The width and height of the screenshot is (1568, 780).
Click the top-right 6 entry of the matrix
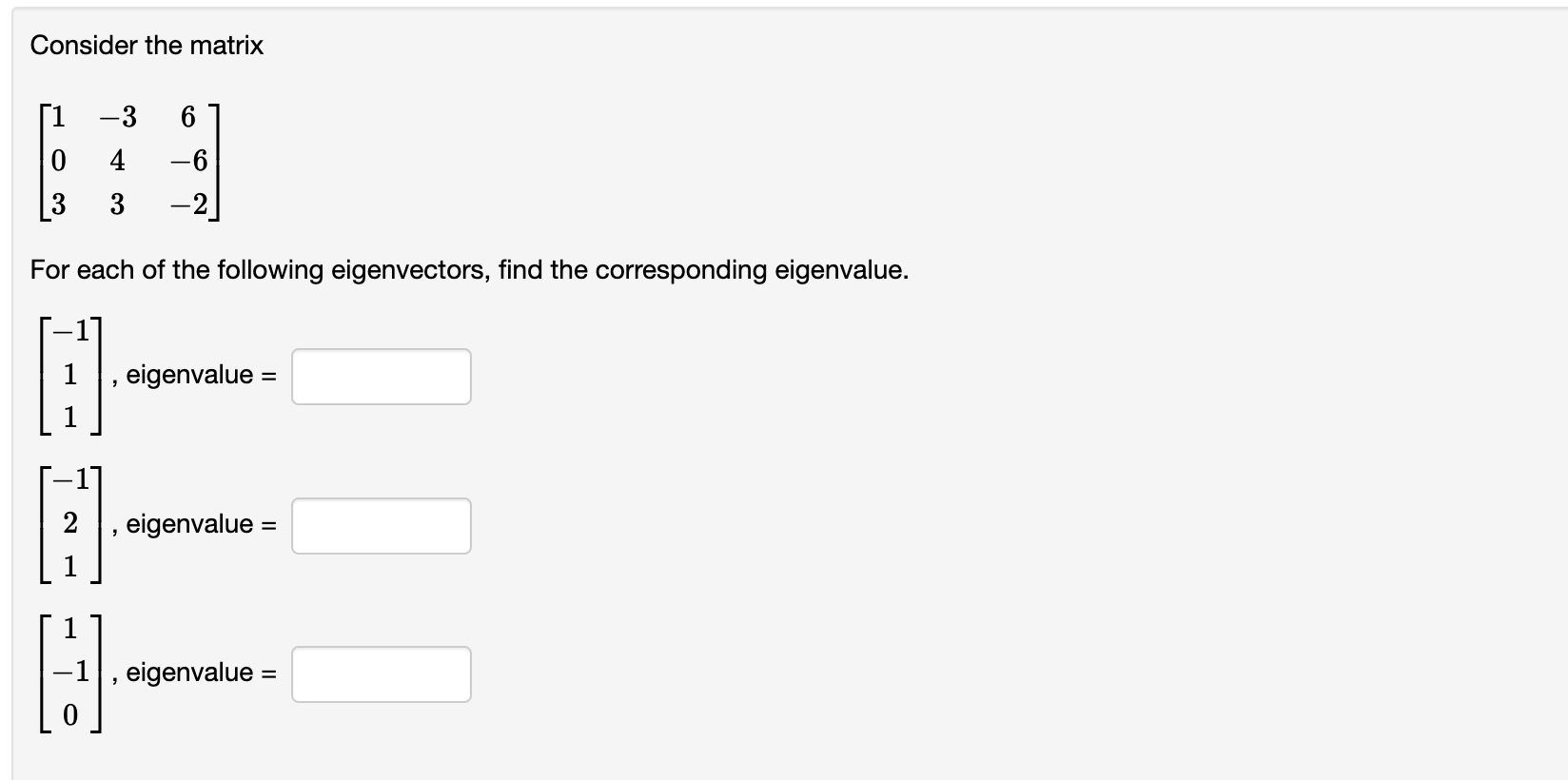187,117
